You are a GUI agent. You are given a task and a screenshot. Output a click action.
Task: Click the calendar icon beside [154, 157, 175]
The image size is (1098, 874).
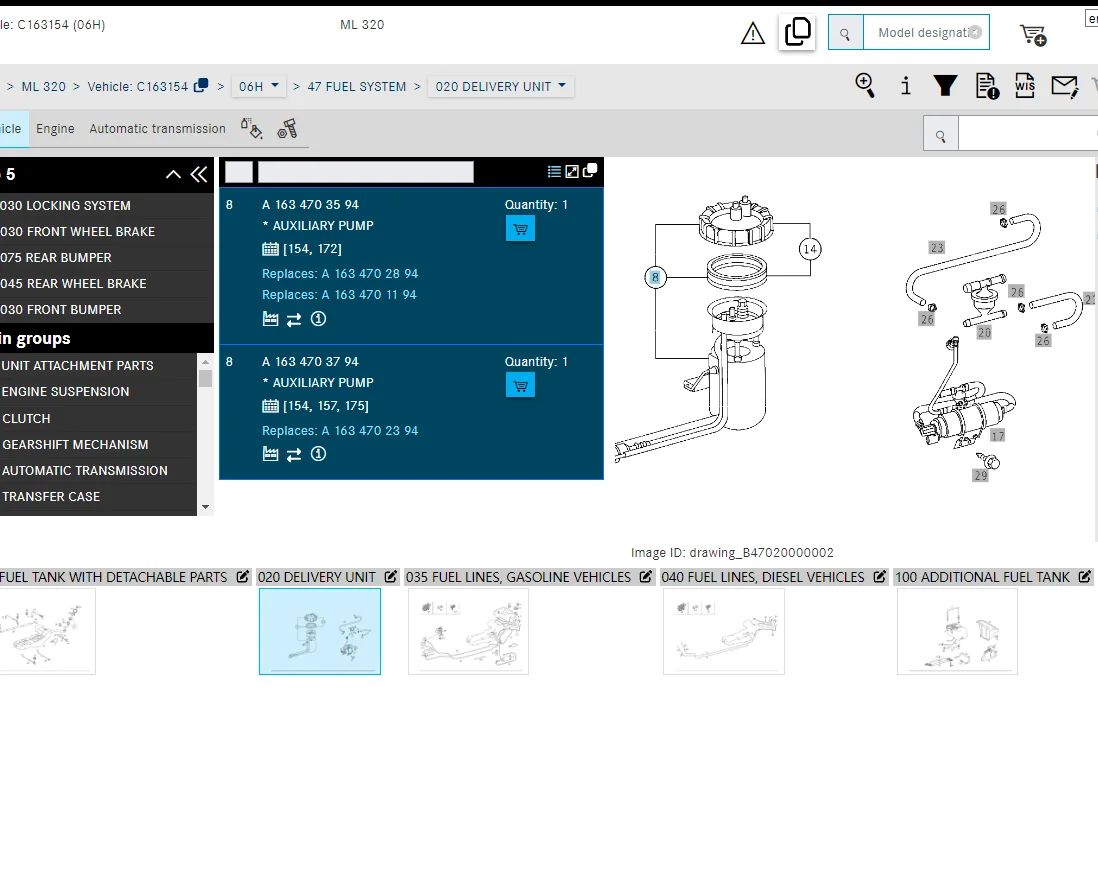(x=270, y=405)
